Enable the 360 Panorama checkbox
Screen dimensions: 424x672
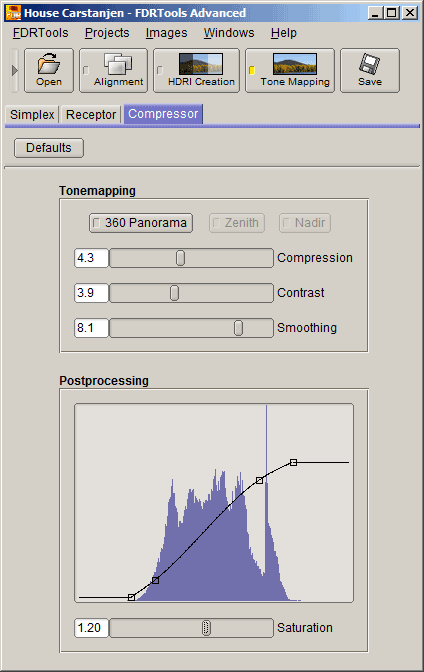coord(96,223)
